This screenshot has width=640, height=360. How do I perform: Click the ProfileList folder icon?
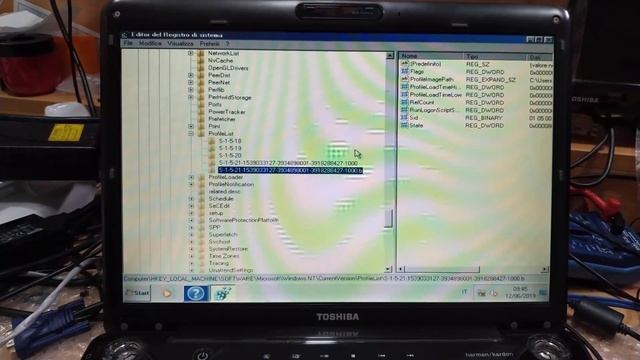click(x=201, y=133)
